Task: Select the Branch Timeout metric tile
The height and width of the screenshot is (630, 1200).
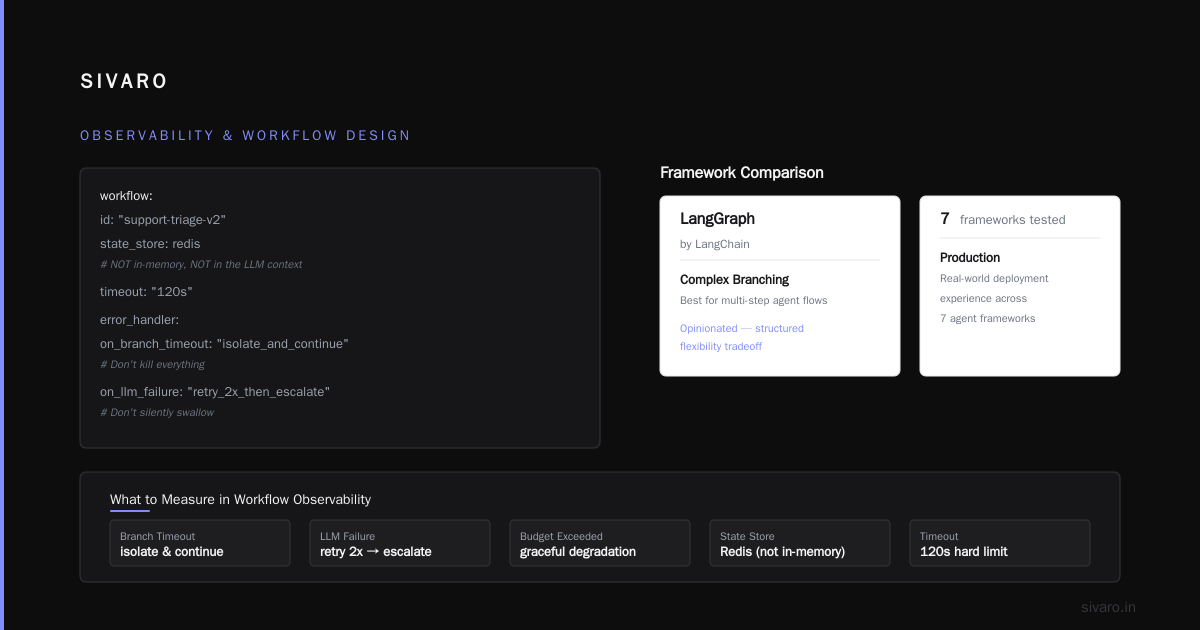Action: [200, 543]
